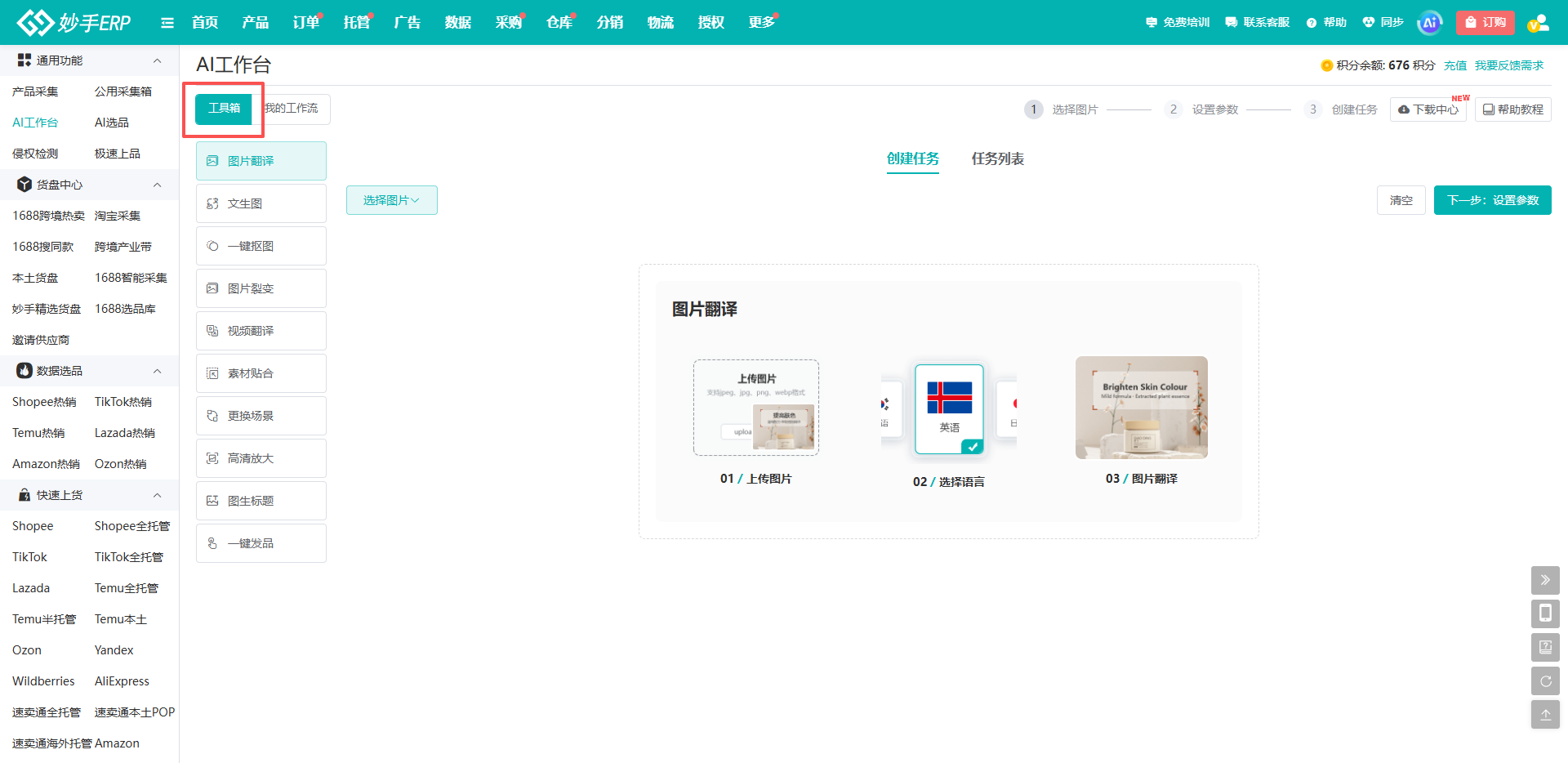The width and height of the screenshot is (1568, 763).
Task: Click the Brighten Skin Colour sample thumbnail
Action: click(x=1142, y=408)
